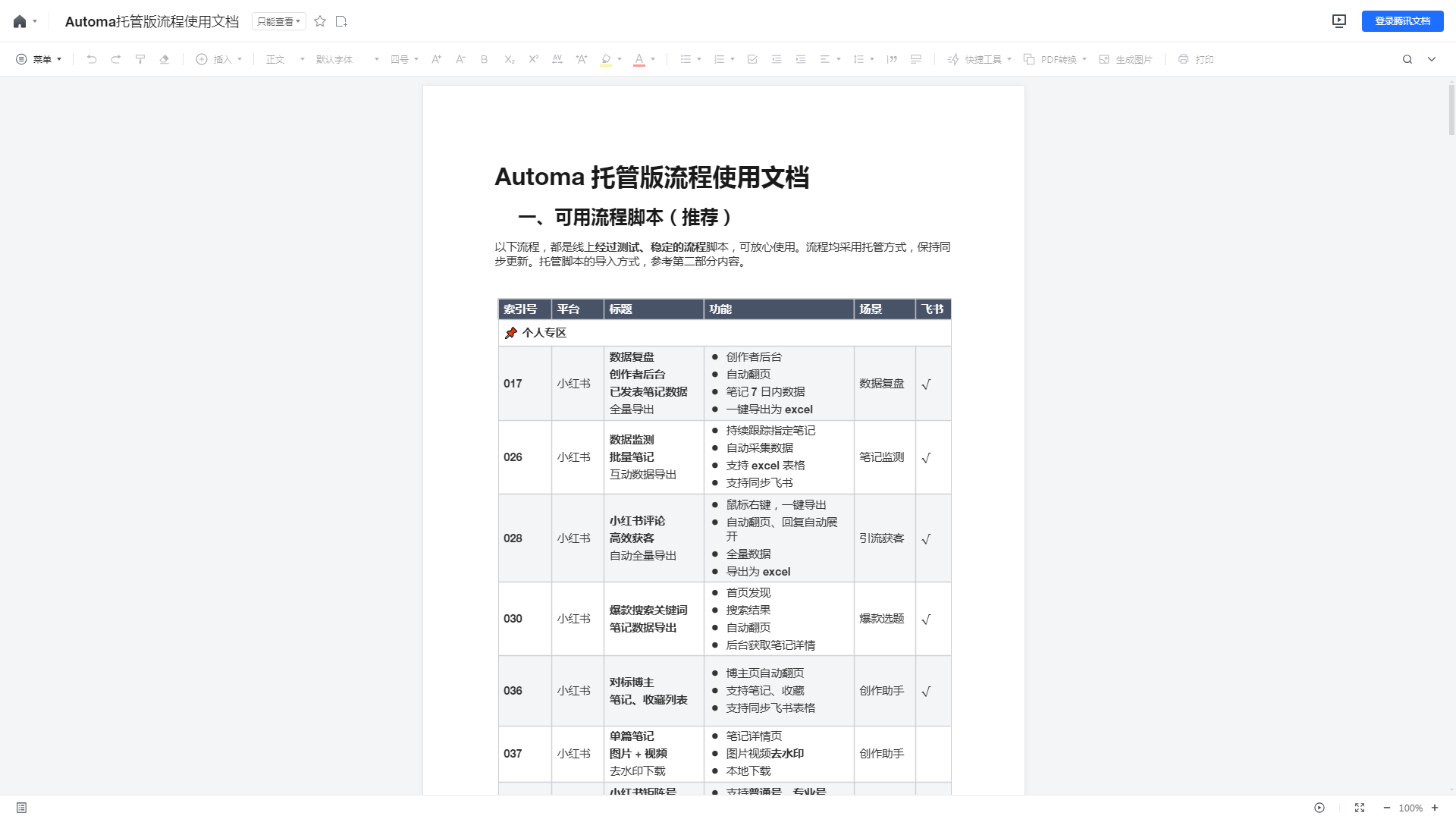Decrease font size with A- icon
The height and width of the screenshot is (819, 1456).
click(460, 59)
